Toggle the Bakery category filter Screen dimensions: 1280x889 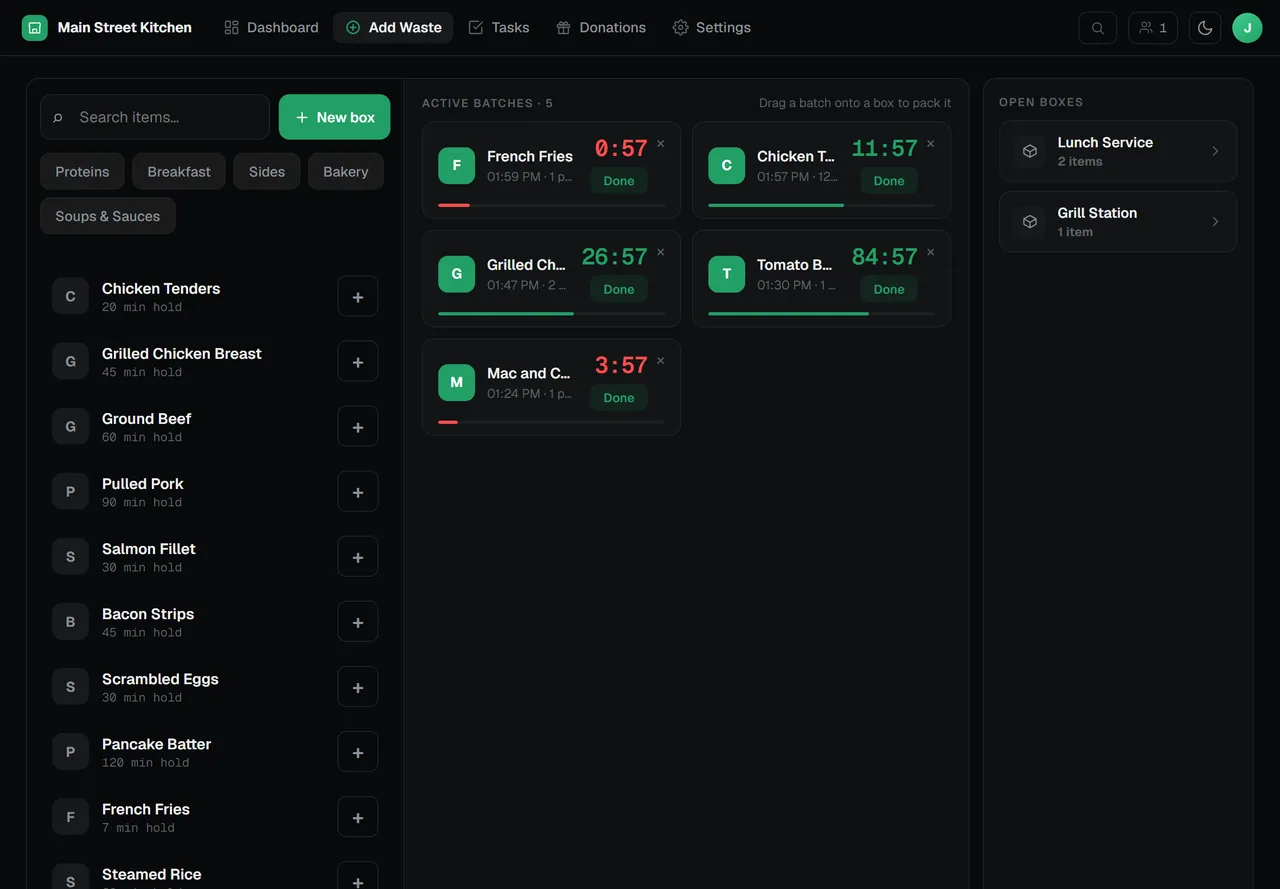346,172
